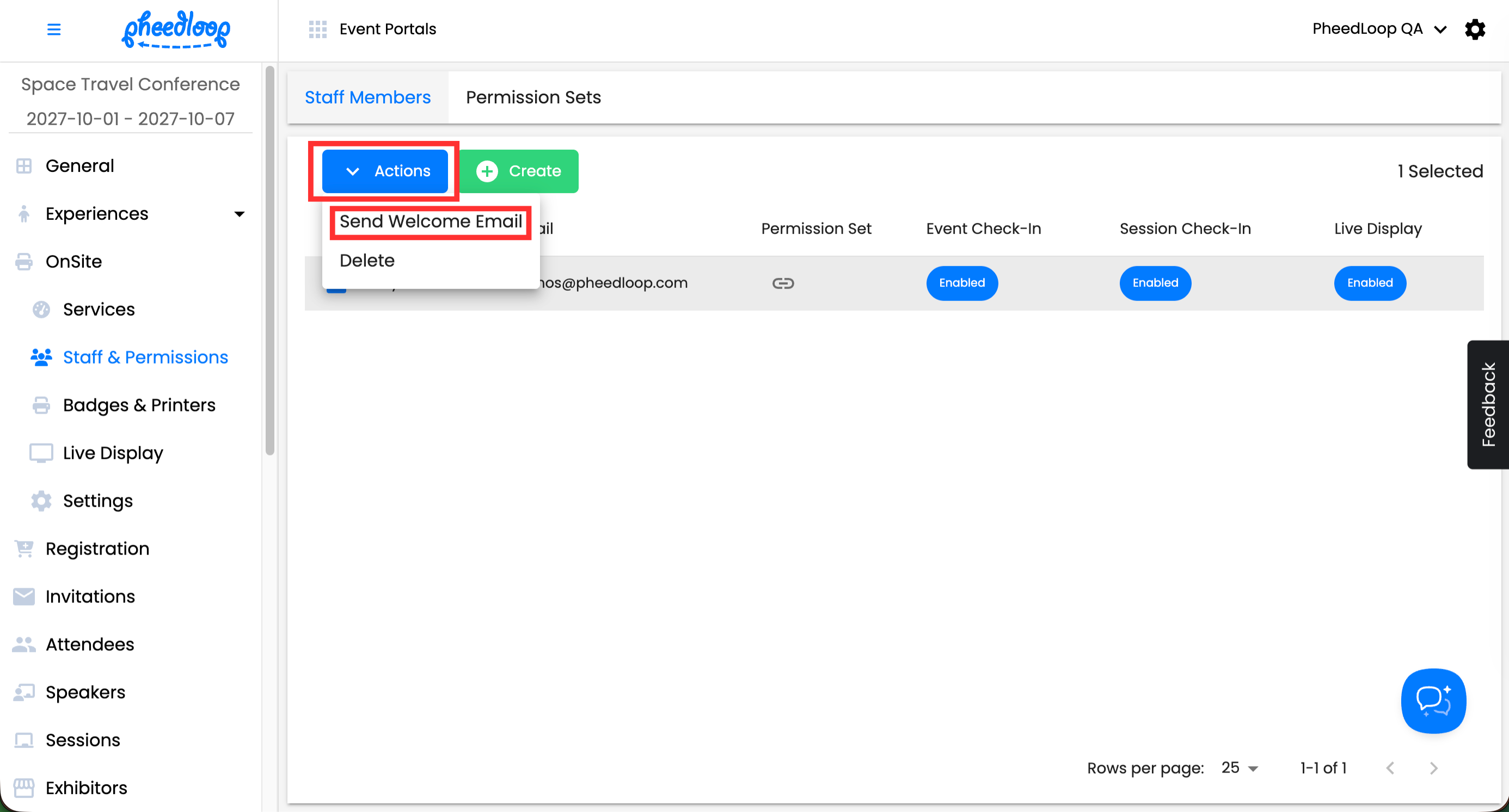1509x812 pixels.
Task: Switch to the Permission Sets tab
Action: [533, 97]
